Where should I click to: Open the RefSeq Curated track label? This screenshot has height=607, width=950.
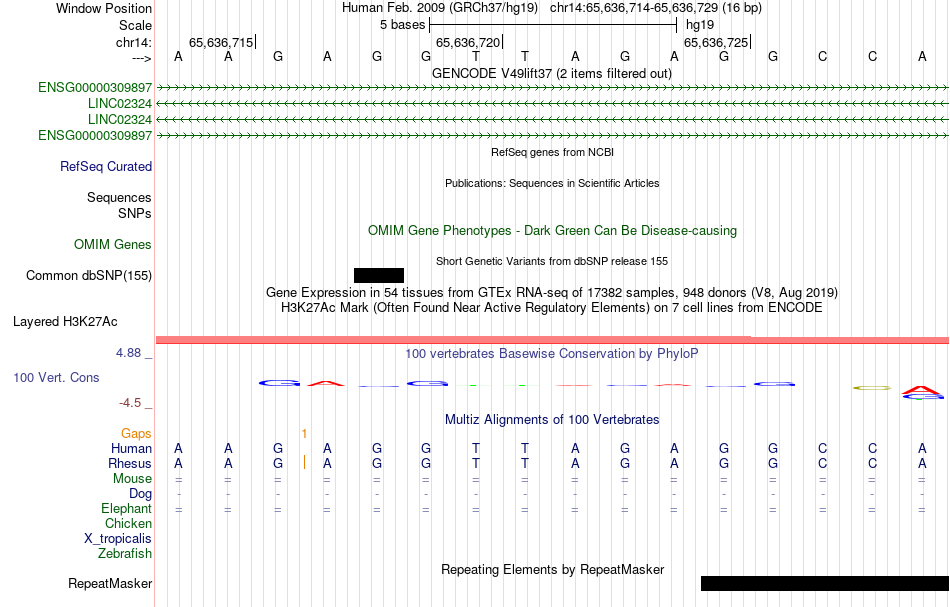pos(106,167)
